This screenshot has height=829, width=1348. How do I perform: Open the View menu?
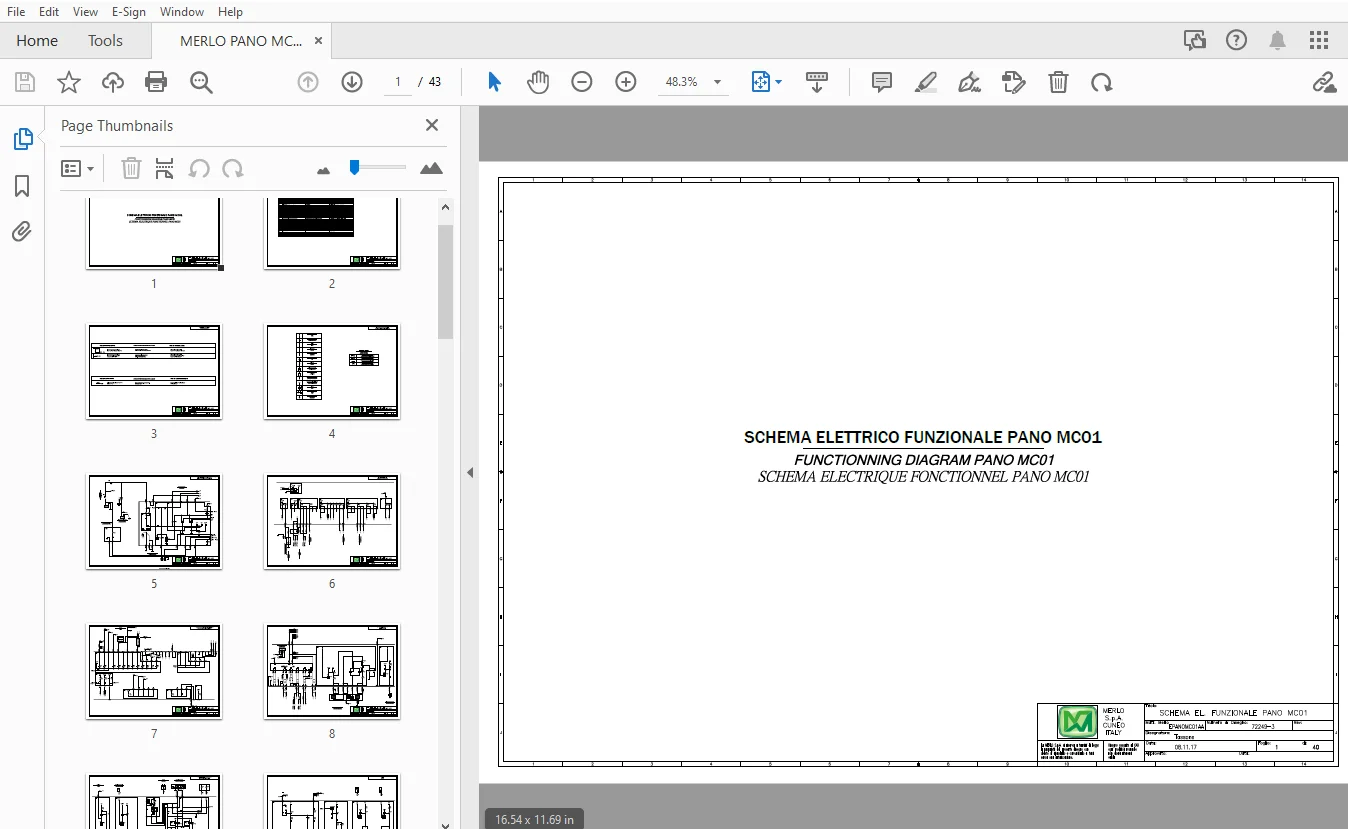point(85,12)
